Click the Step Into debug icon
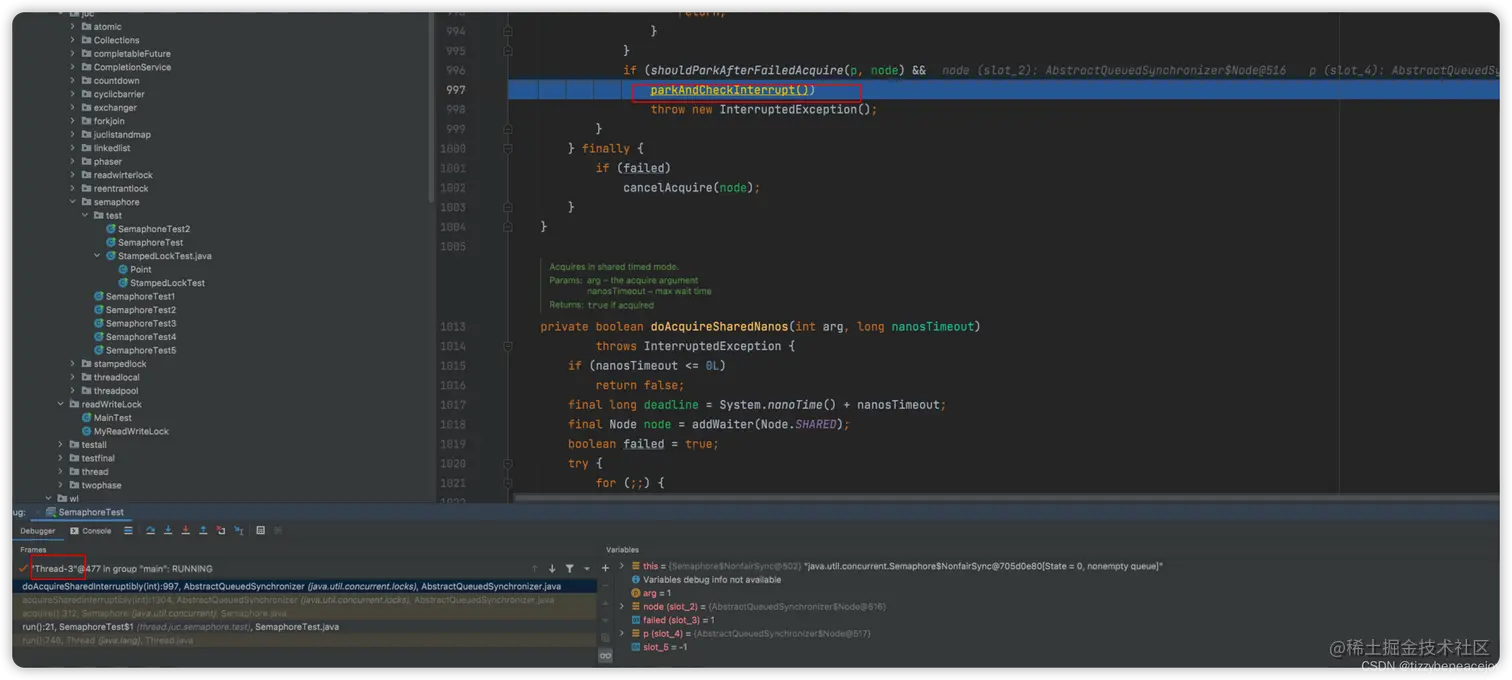The image size is (1512, 680). click(168, 531)
